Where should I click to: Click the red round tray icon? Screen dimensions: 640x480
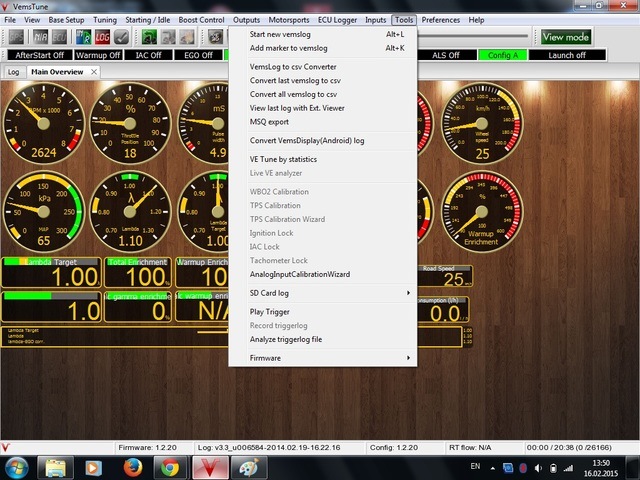click(x=523, y=468)
